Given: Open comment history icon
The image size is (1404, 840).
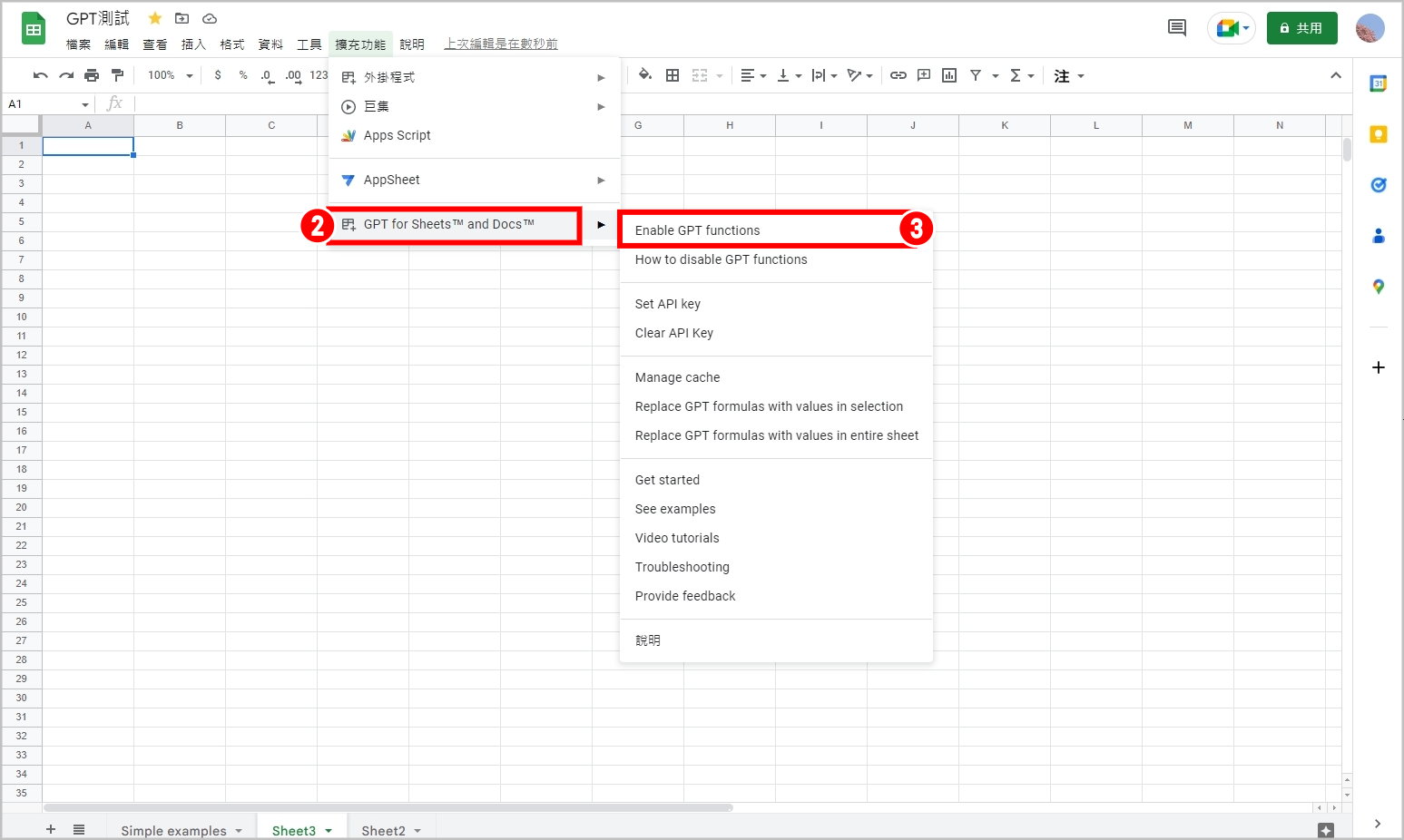Looking at the screenshot, I should pos(1177,28).
